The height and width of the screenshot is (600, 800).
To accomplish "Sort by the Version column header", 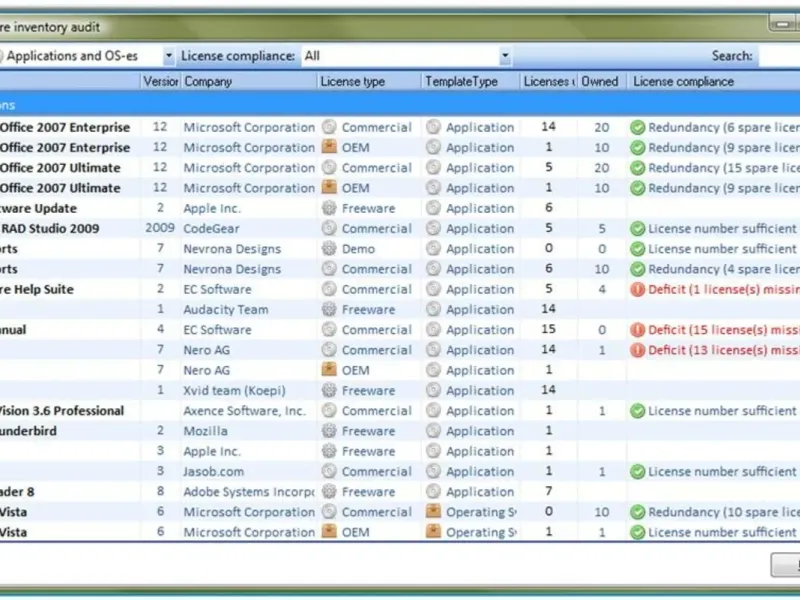I will coord(160,82).
